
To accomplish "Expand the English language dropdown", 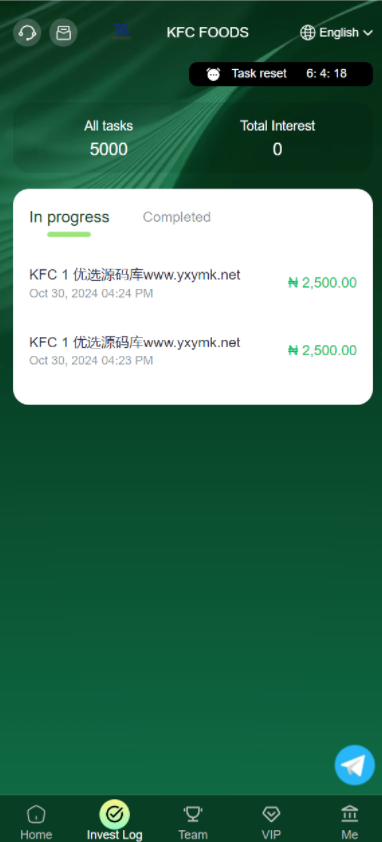I will [x=336, y=33].
